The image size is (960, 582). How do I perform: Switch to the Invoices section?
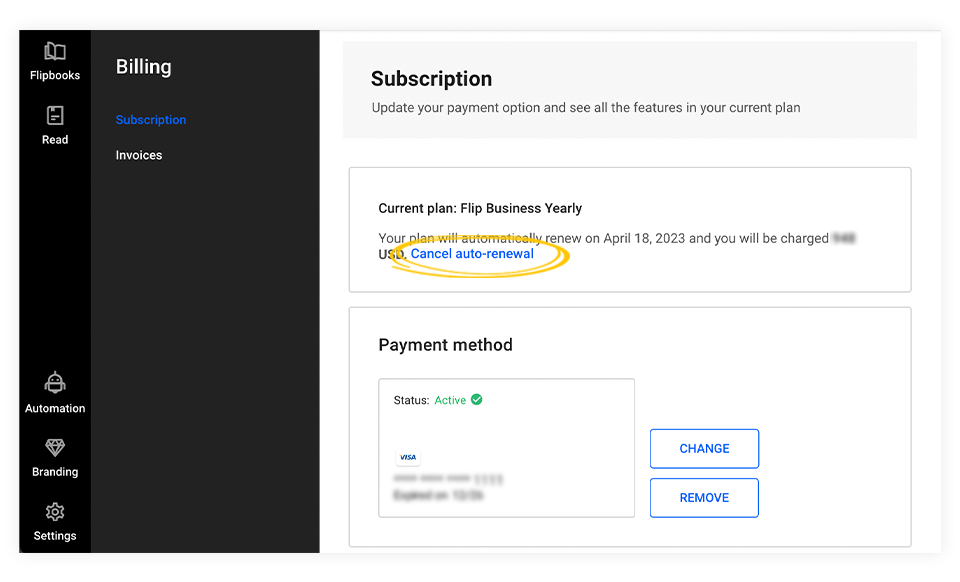[x=138, y=155]
